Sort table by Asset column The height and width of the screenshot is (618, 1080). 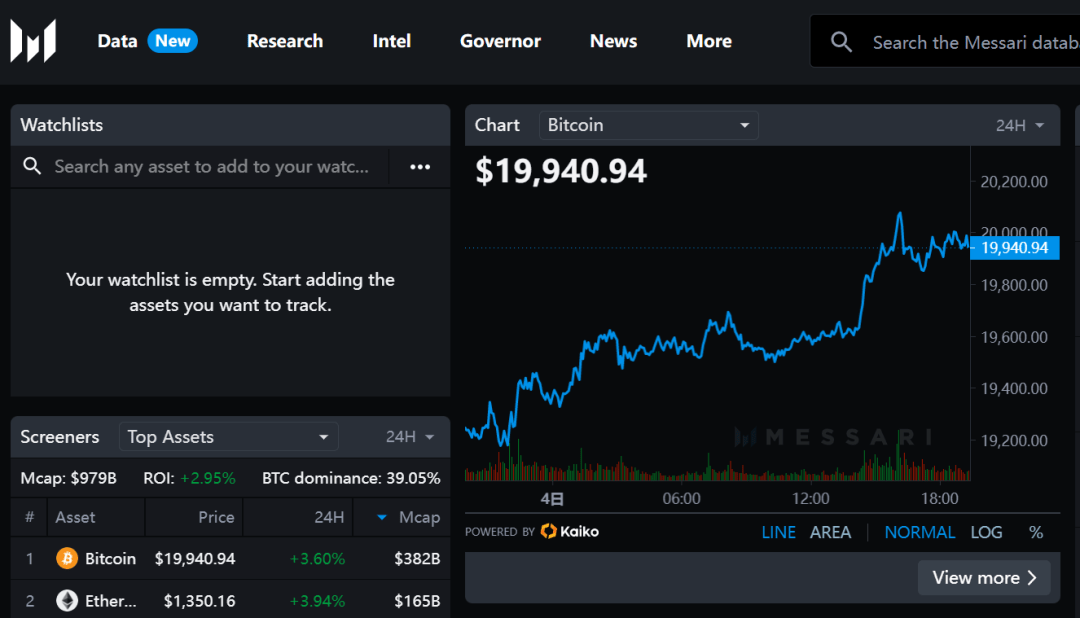coord(75,517)
